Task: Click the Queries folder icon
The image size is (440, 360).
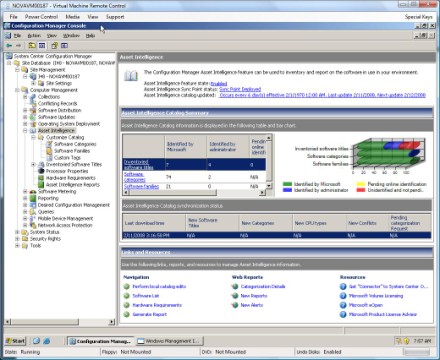Action: pos(33,212)
